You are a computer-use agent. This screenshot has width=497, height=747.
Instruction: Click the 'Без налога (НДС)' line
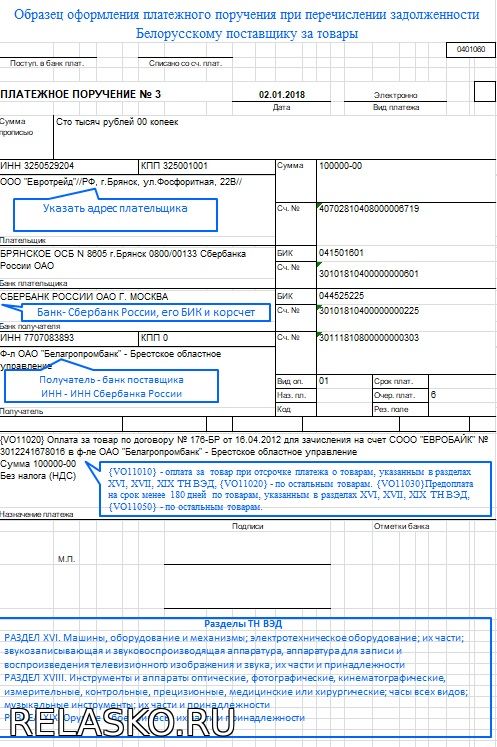(38, 475)
